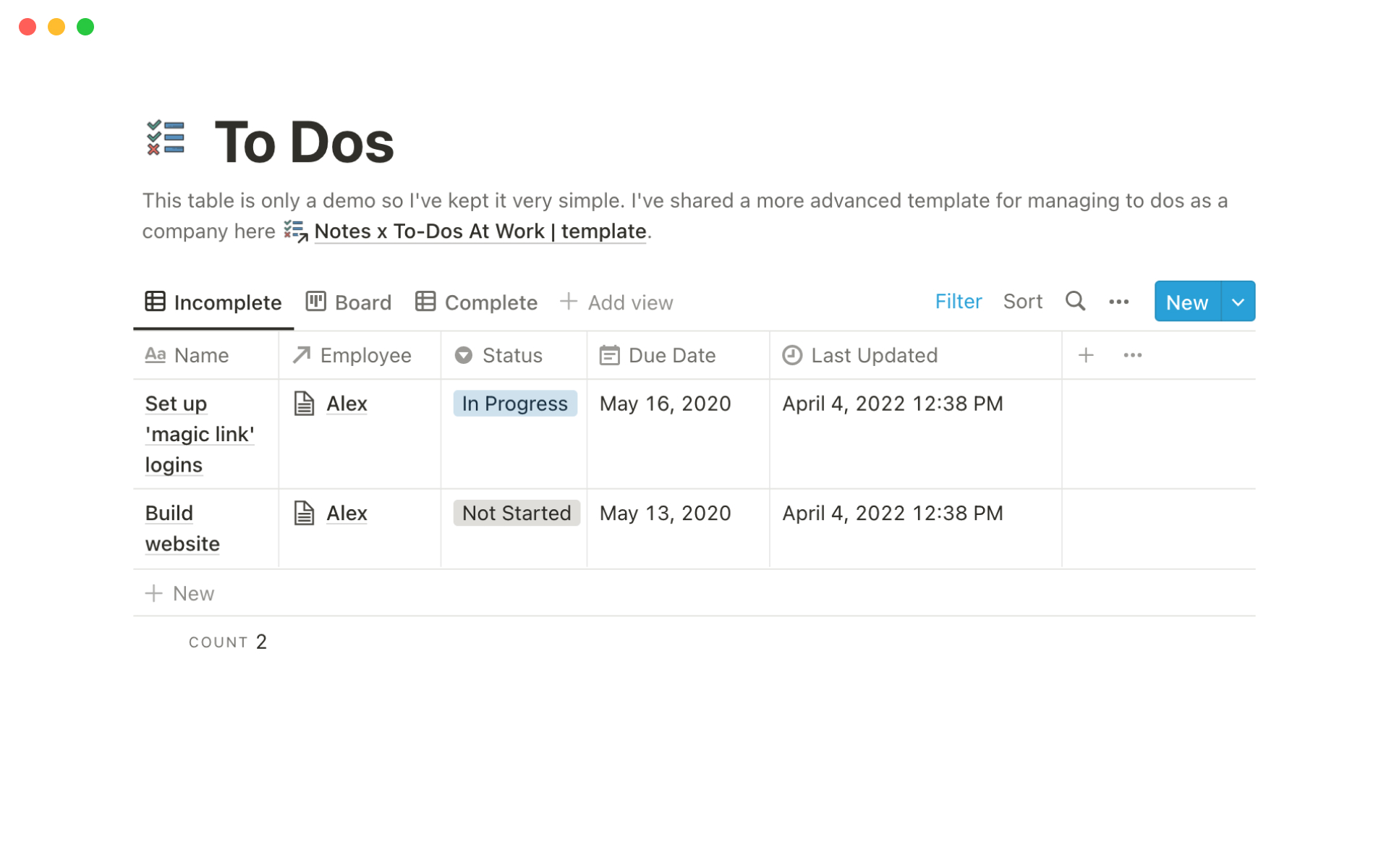This screenshot has width=1389, height=868.
Task: Open the Sort options
Action: coord(1022,302)
